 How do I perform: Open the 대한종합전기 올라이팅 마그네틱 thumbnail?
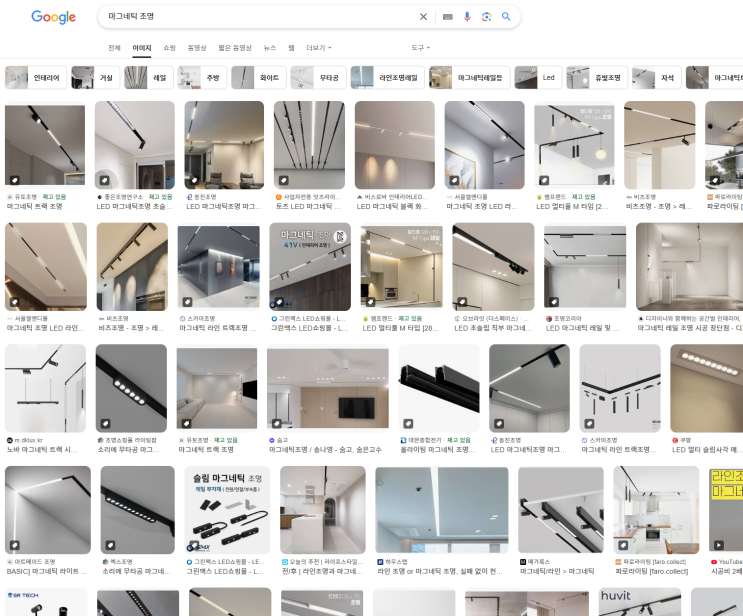click(439, 388)
